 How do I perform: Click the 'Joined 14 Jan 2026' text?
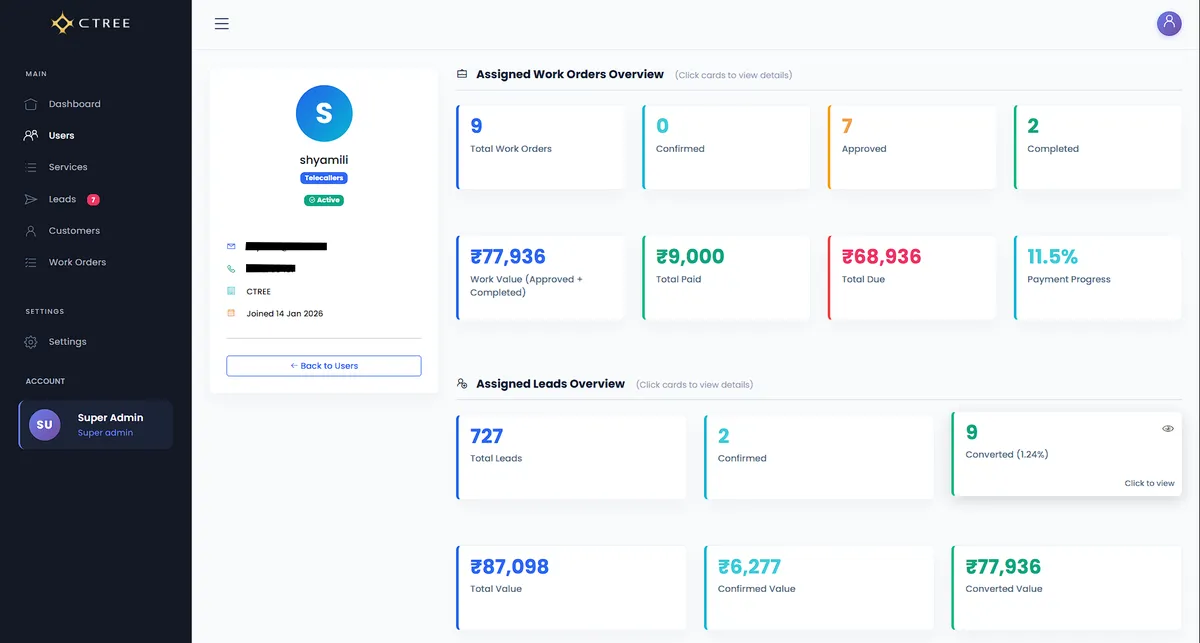click(285, 313)
